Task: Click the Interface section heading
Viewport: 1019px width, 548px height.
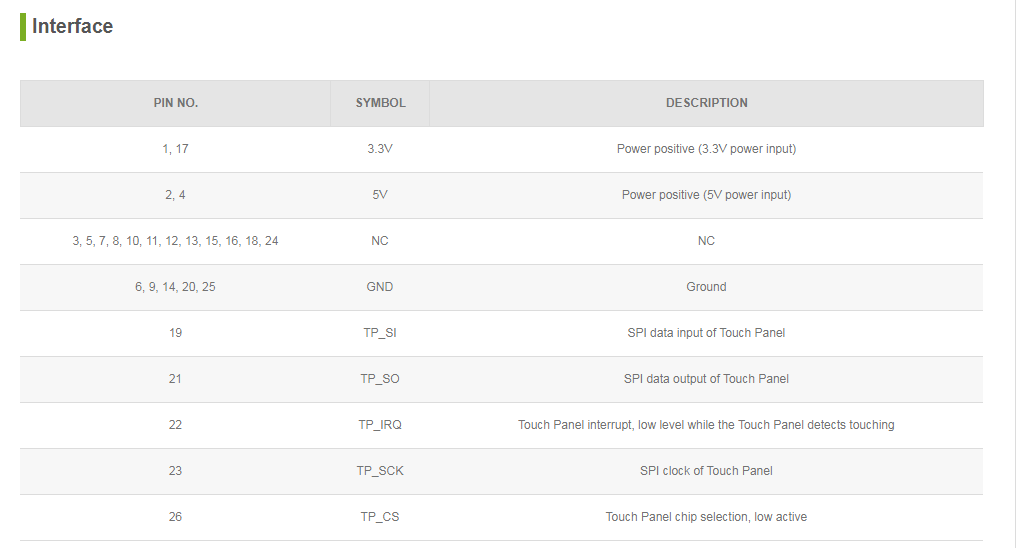Action: 72,27
